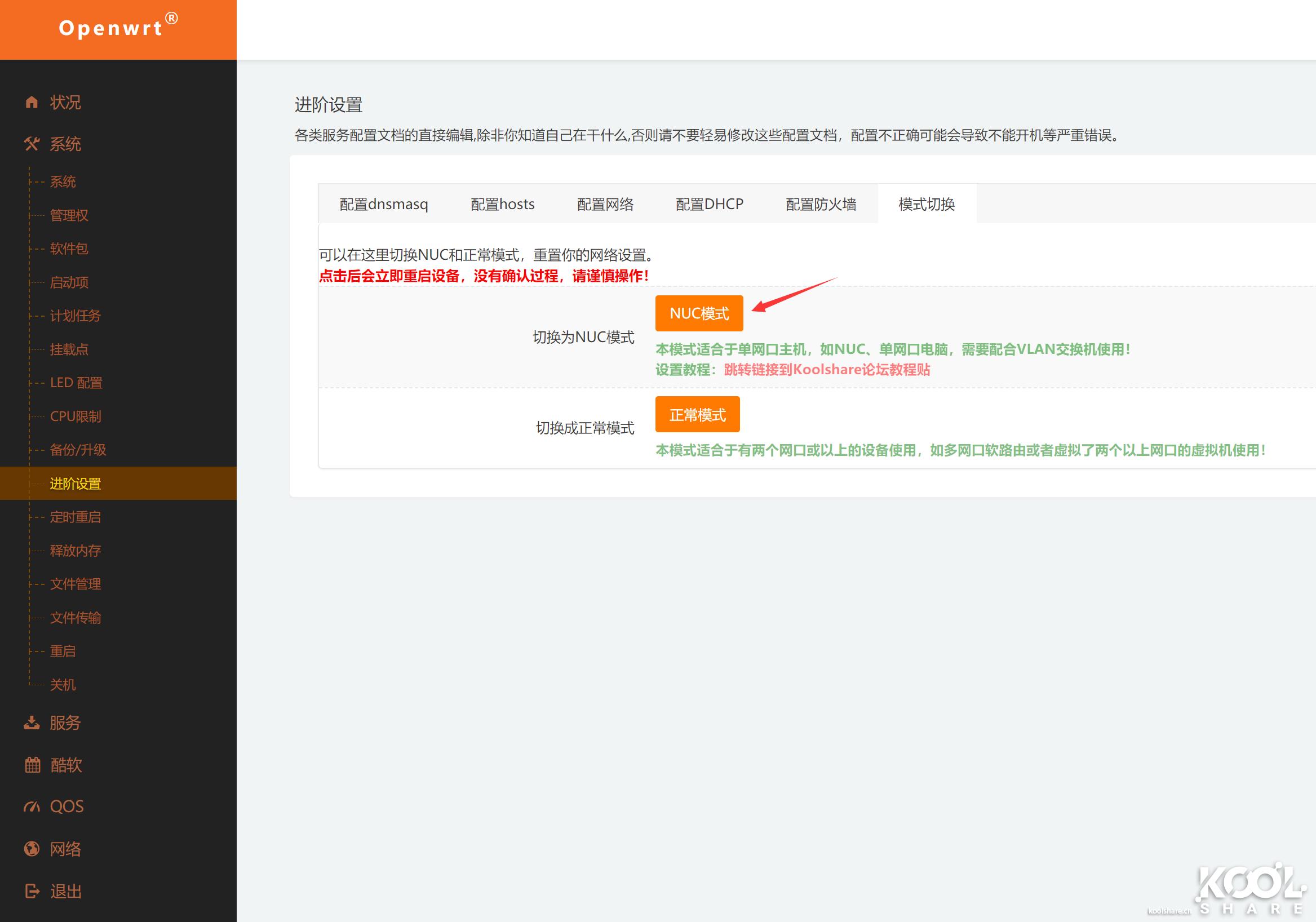Switch to the 配置DHCP tab

[x=710, y=204]
